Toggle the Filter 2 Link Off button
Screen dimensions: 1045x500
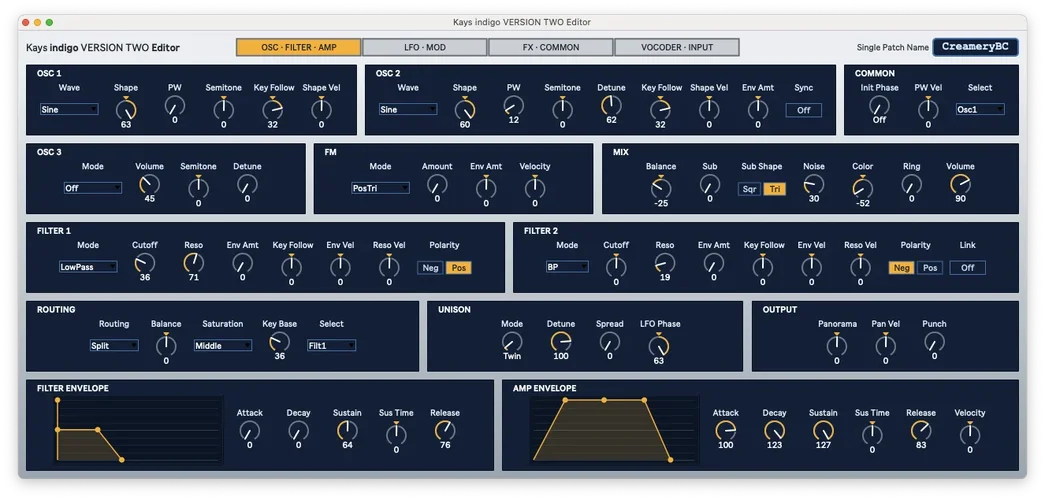point(968,268)
